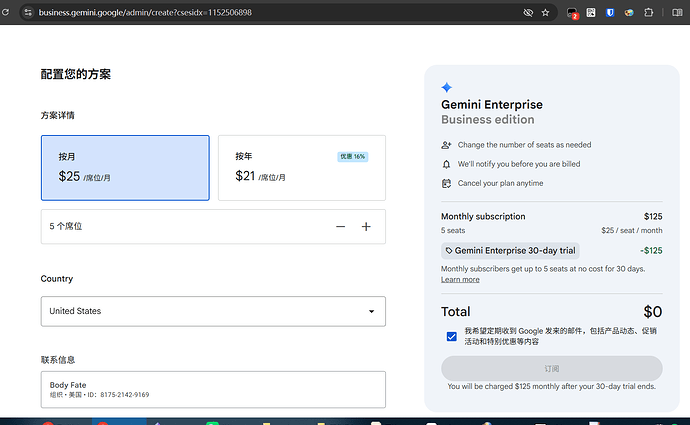
Task: Click the crossed-eye icon in address bar
Action: 528,12
